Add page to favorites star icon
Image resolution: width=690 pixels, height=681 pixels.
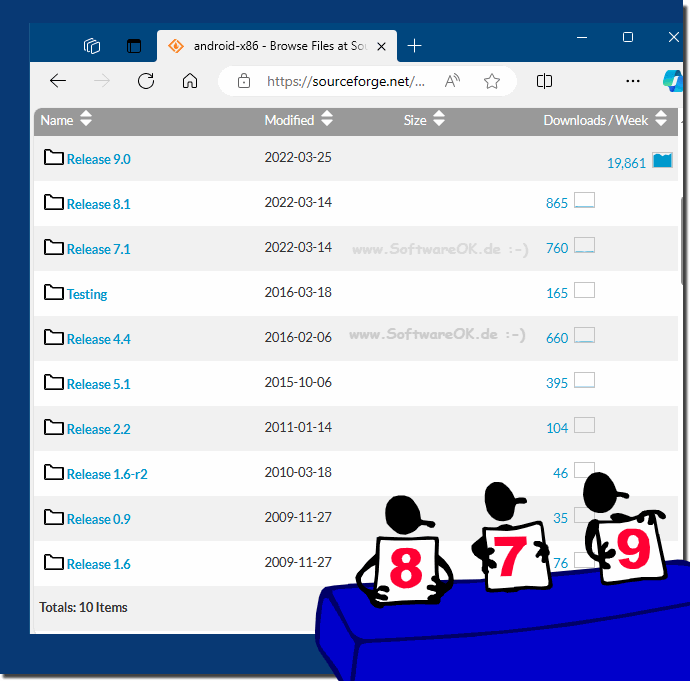click(x=492, y=81)
